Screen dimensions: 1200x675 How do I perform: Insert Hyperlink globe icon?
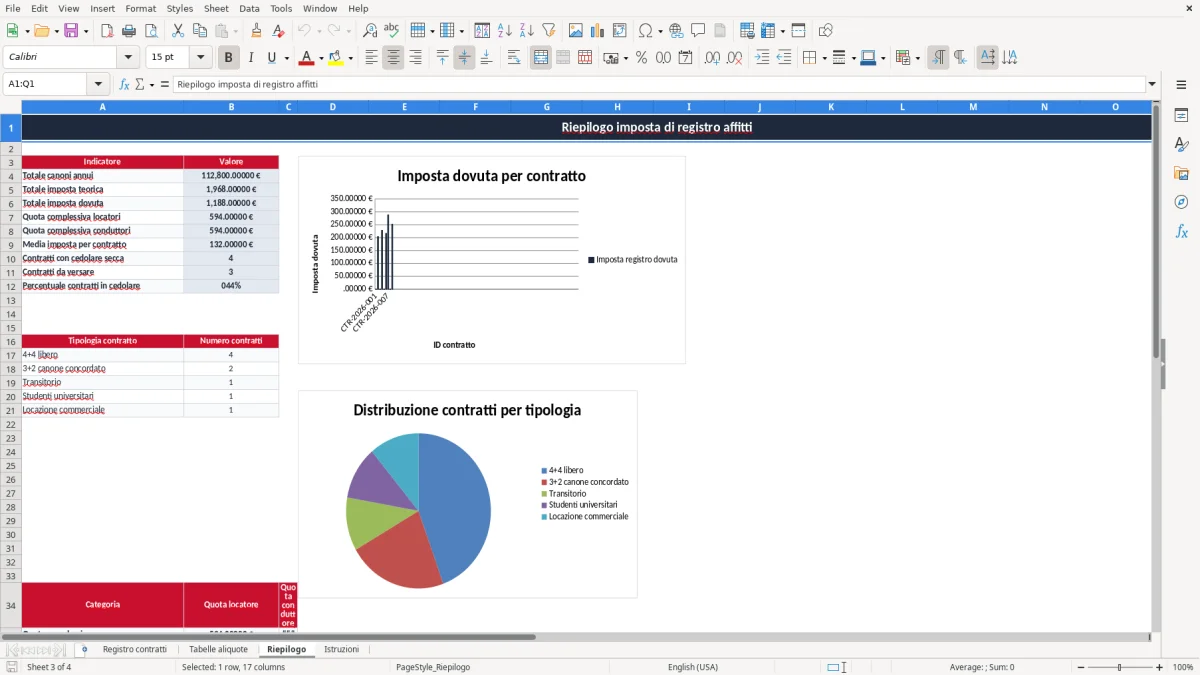coord(677,31)
